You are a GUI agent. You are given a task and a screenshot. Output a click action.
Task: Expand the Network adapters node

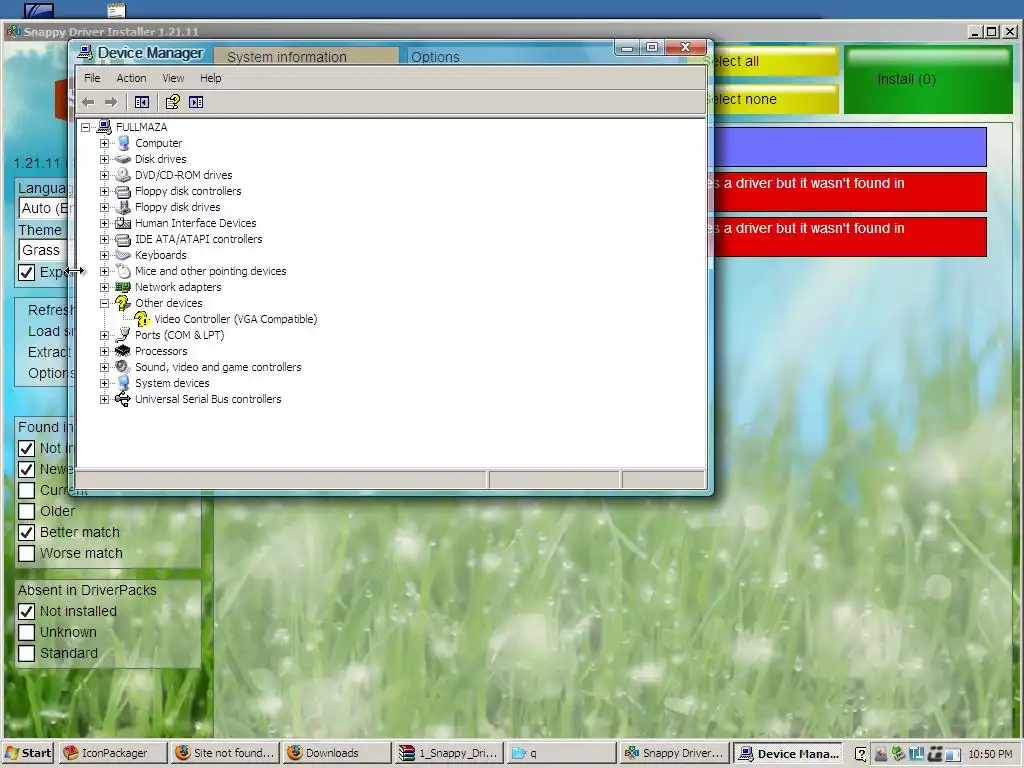click(x=104, y=287)
